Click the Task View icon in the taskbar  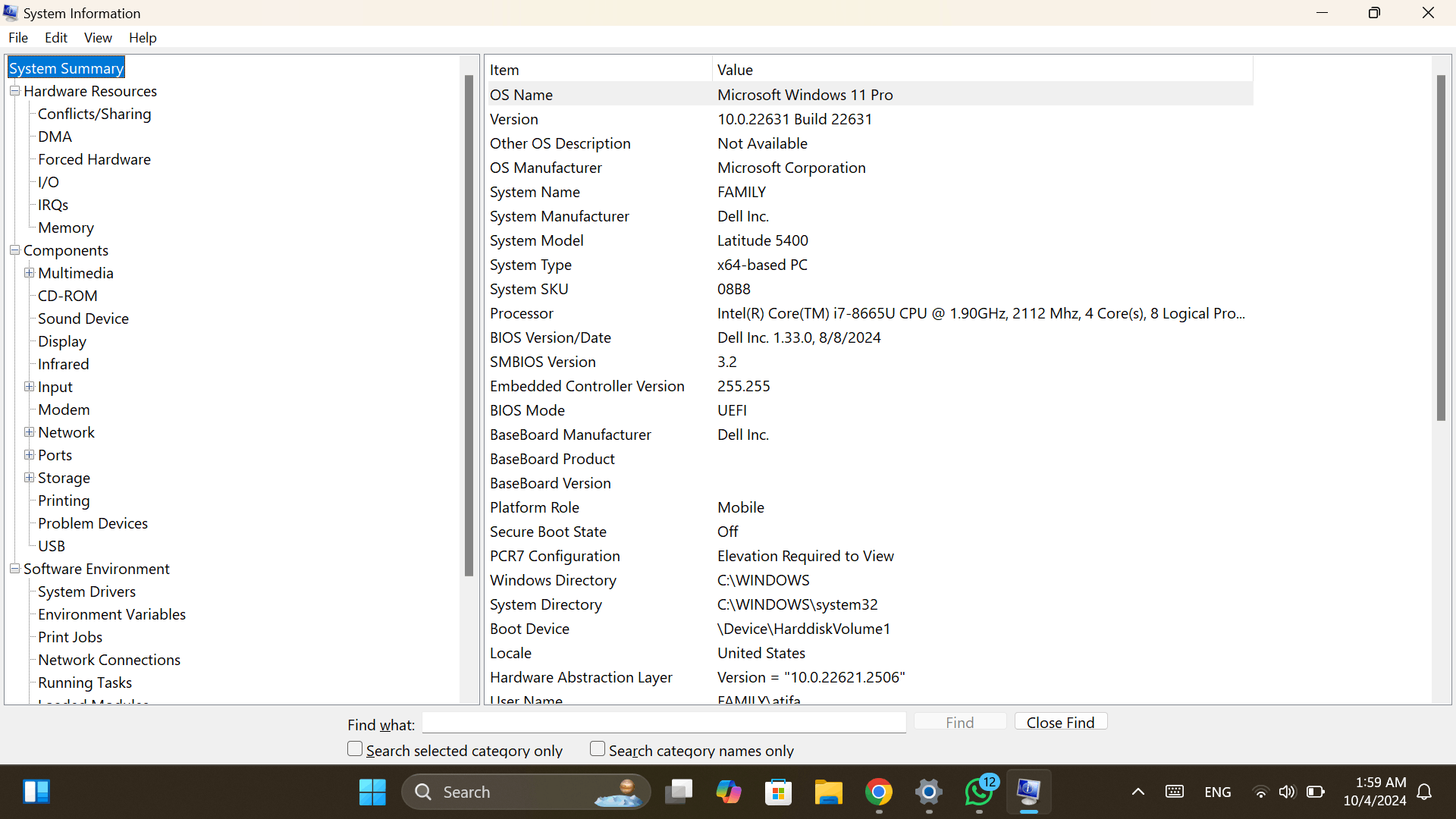pyautogui.click(x=678, y=792)
